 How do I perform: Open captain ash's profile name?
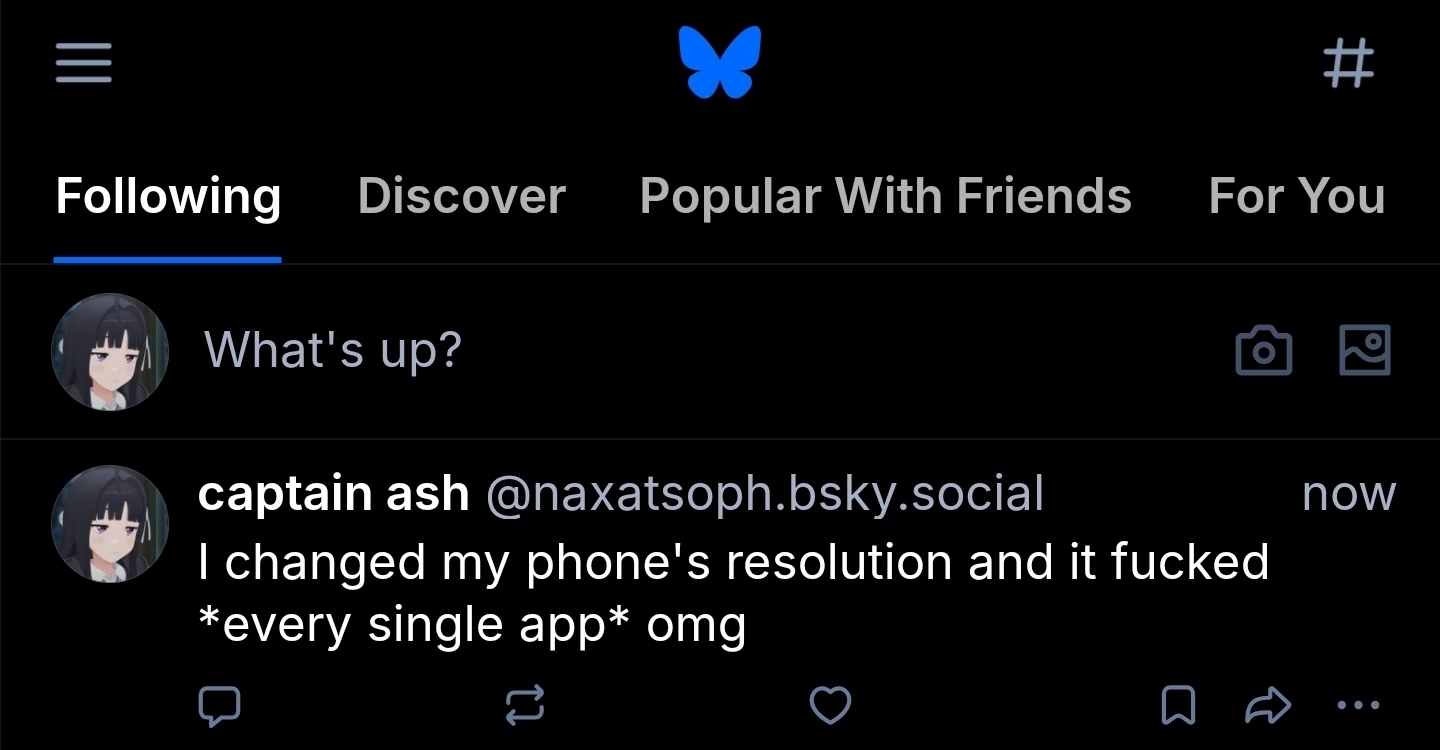(333, 494)
